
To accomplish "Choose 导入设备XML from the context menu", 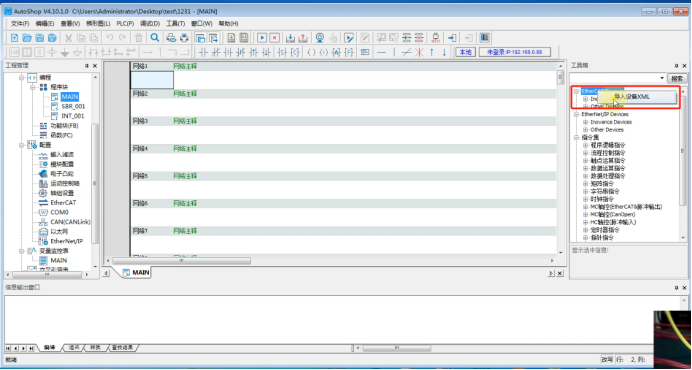I will coord(637,97).
